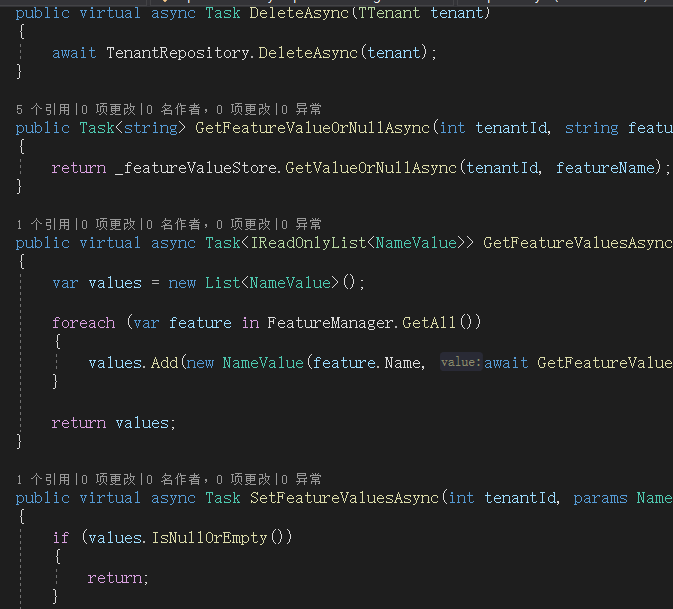Click the foreach keyword
This screenshot has height=609, width=673.
pyautogui.click(x=84, y=323)
